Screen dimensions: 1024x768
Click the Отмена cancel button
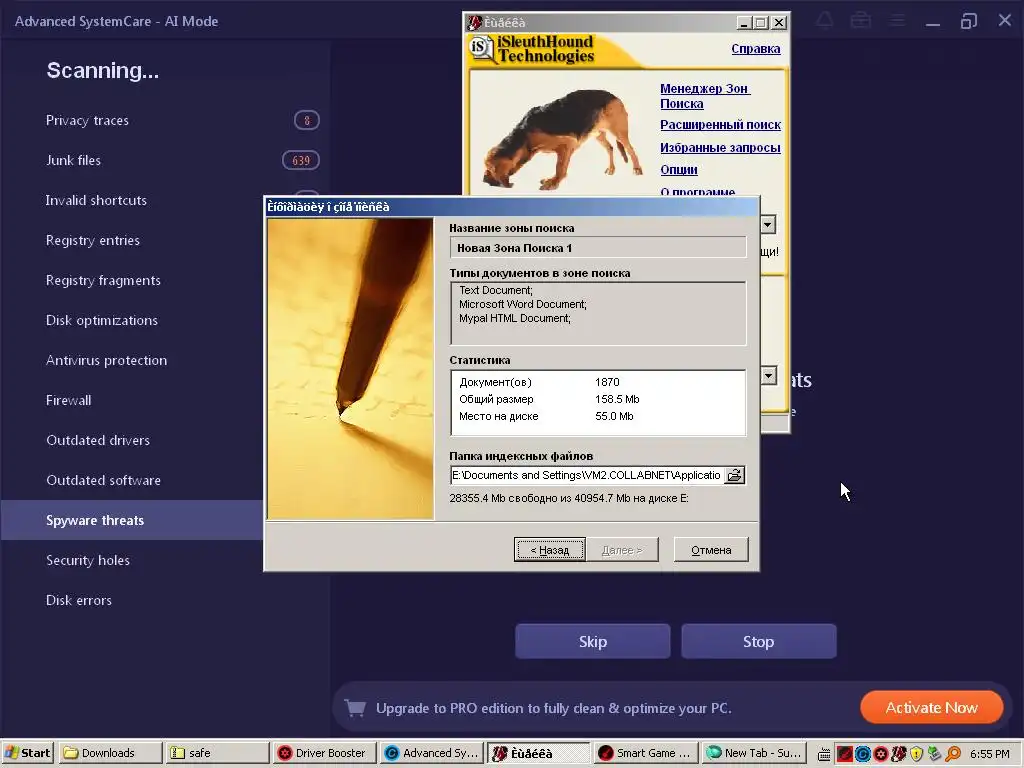coord(711,549)
